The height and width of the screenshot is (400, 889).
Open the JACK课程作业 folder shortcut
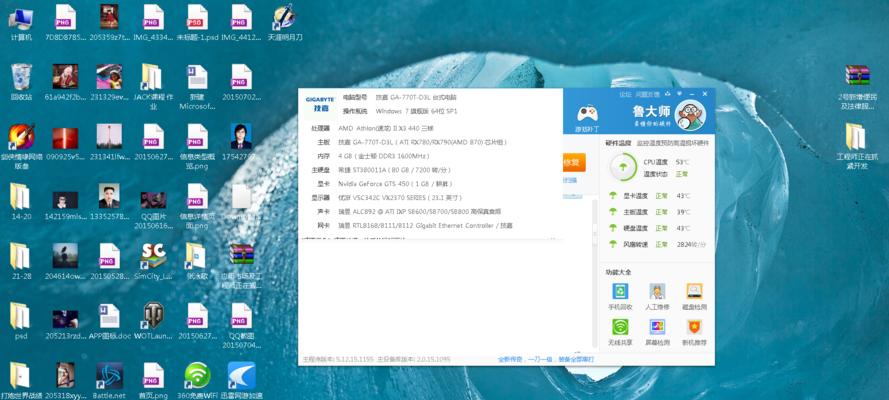[x=153, y=86]
